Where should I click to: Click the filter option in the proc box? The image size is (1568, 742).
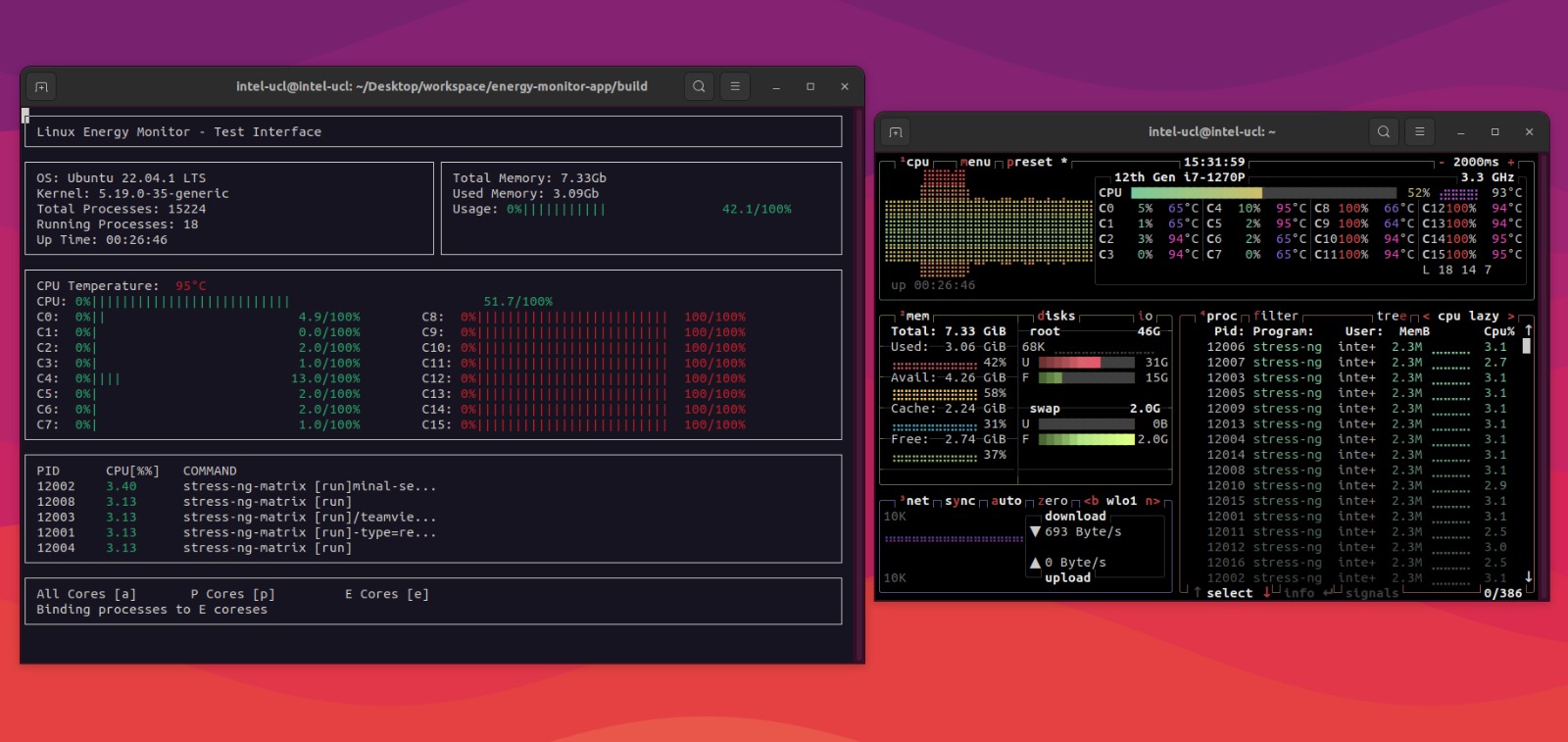tap(1276, 316)
